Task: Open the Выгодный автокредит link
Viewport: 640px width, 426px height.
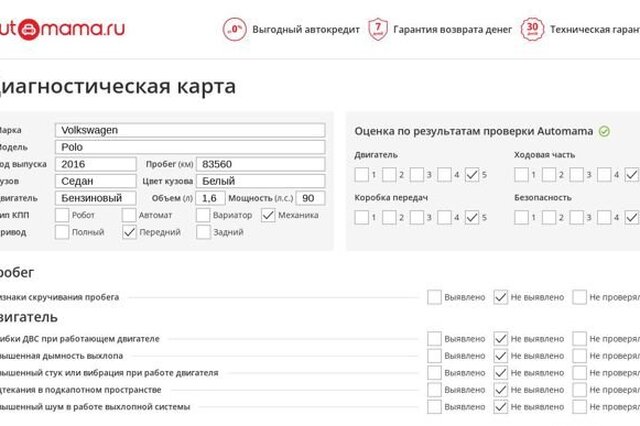Action: [x=306, y=30]
